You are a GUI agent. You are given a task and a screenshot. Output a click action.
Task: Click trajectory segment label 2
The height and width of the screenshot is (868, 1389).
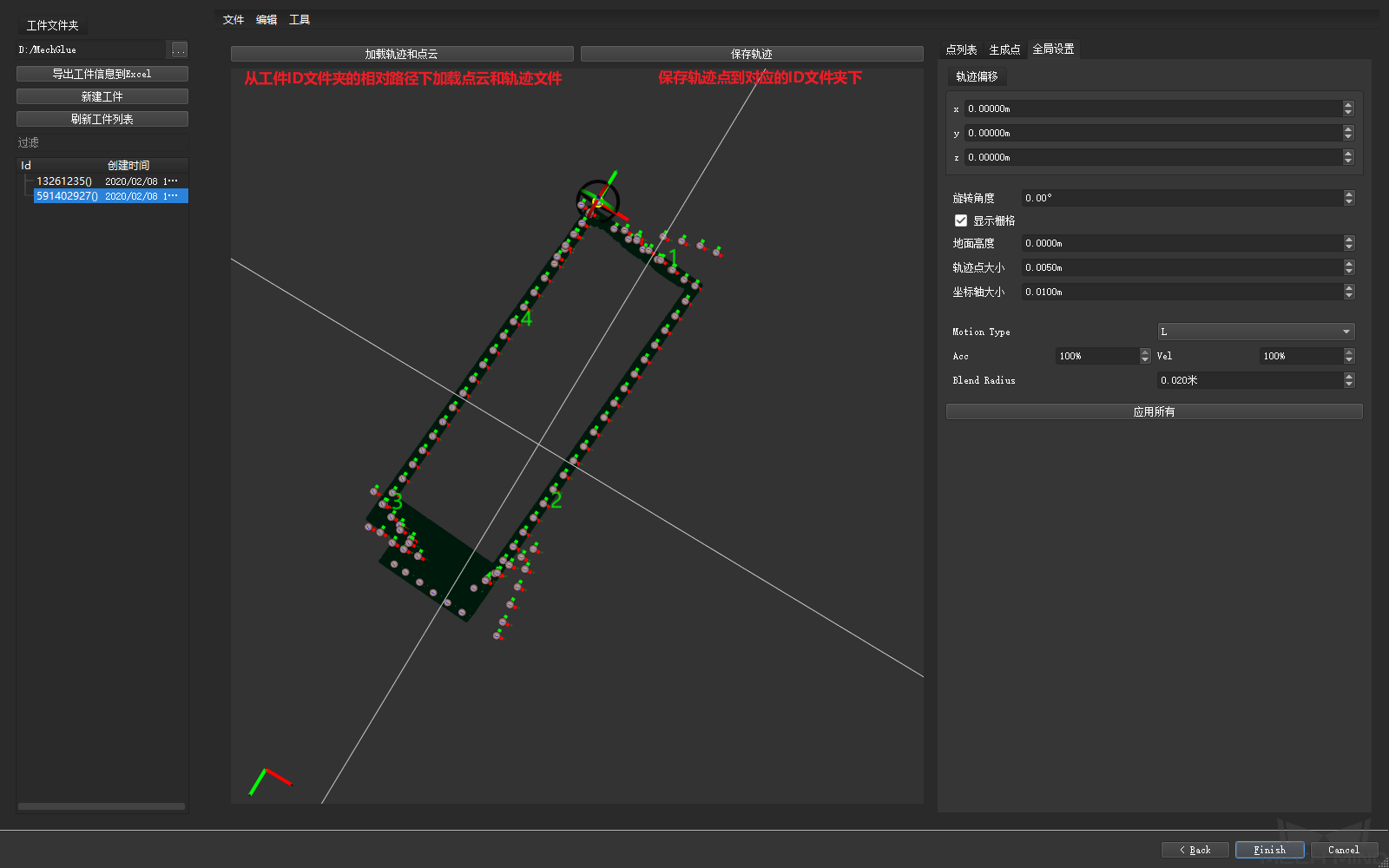coord(556,500)
